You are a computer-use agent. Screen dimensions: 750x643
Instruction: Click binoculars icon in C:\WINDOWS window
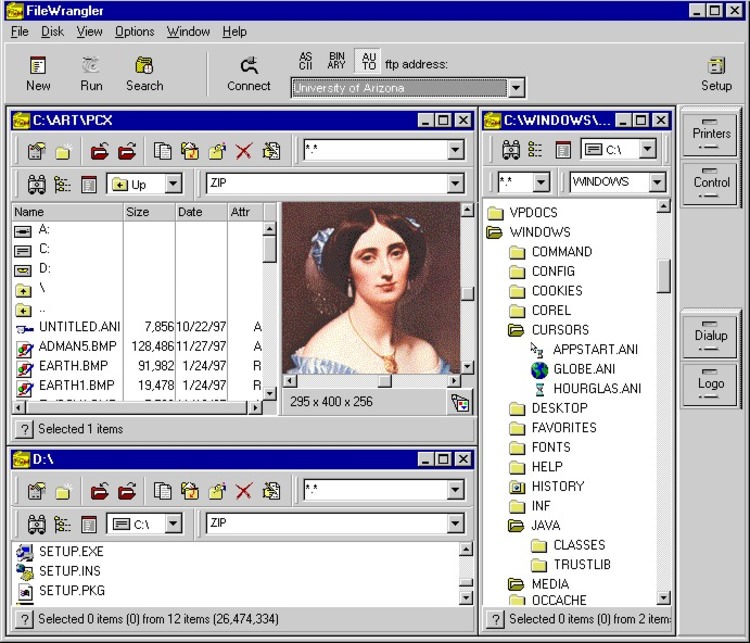510,150
